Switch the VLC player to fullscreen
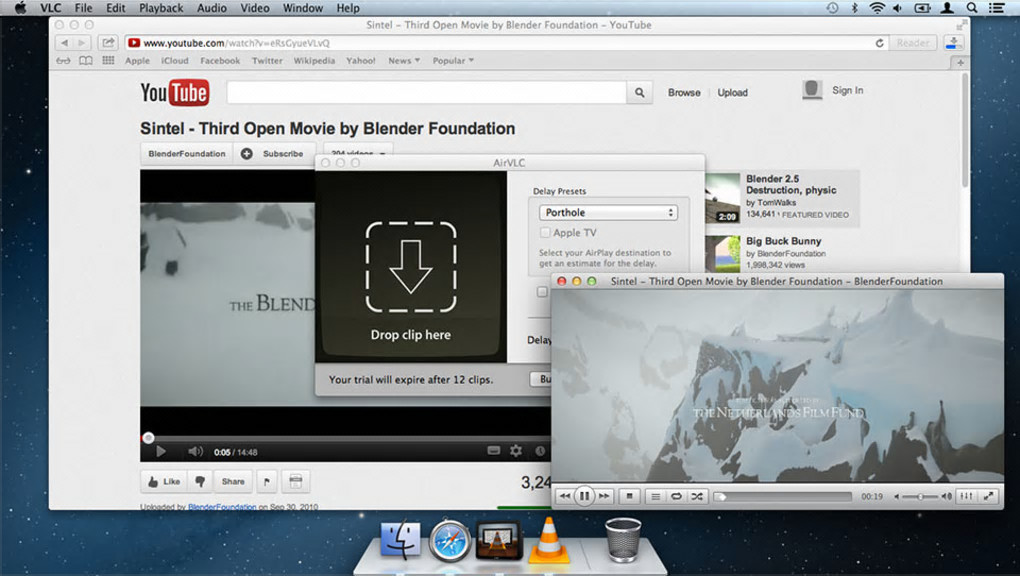 pos(988,496)
